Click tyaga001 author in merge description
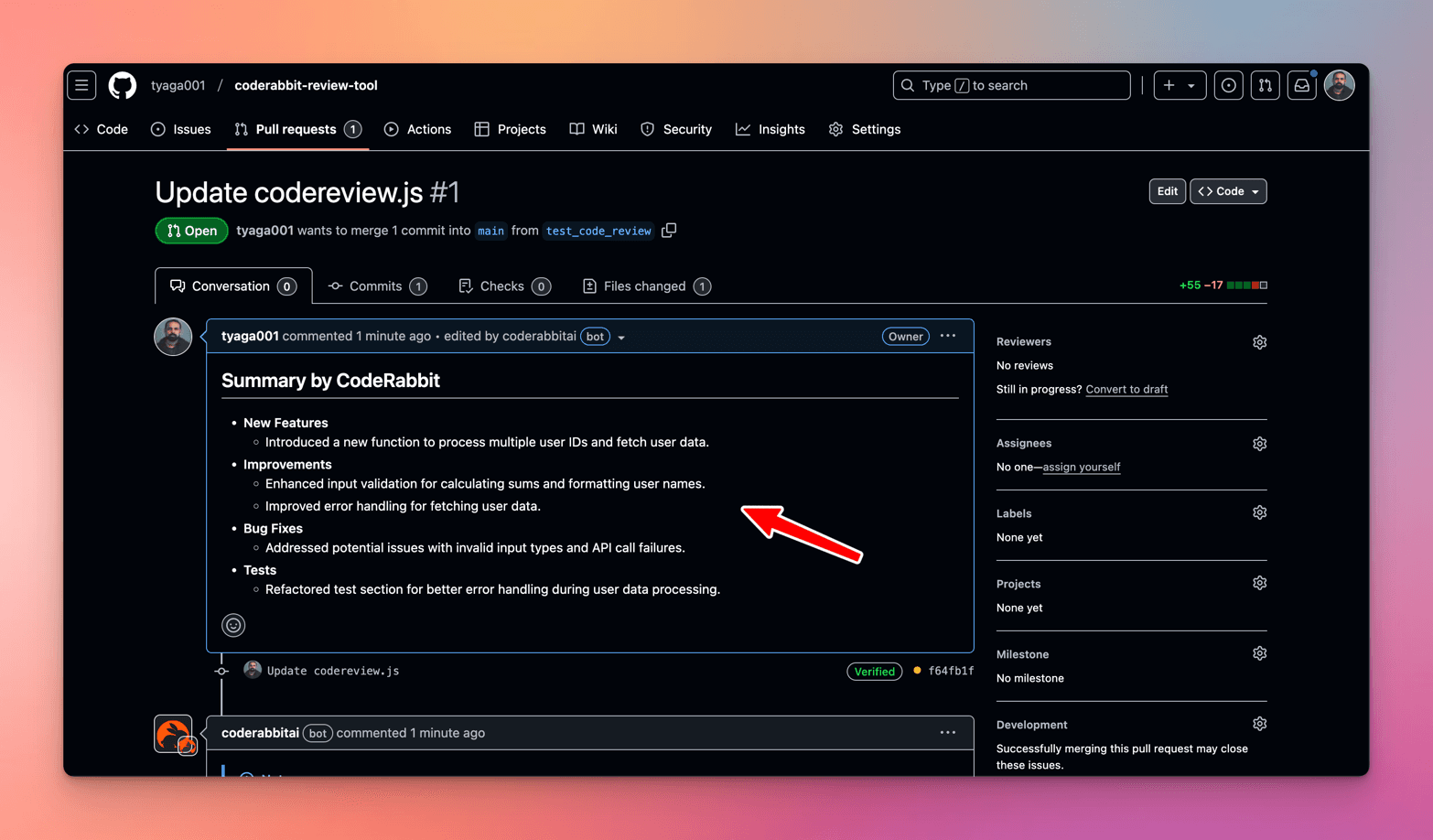Viewport: 1433px width, 840px height. click(x=264, y=231)
